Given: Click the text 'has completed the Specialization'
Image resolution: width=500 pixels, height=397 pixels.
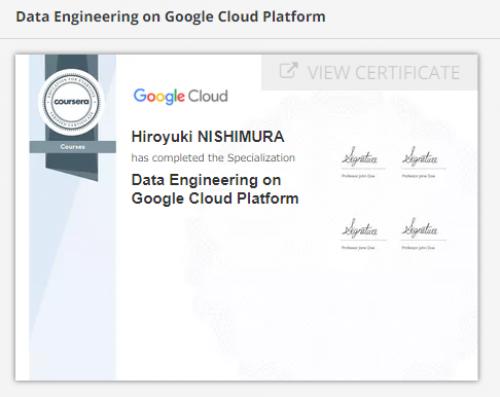Looking at the screenshot, I should [213, 158].
